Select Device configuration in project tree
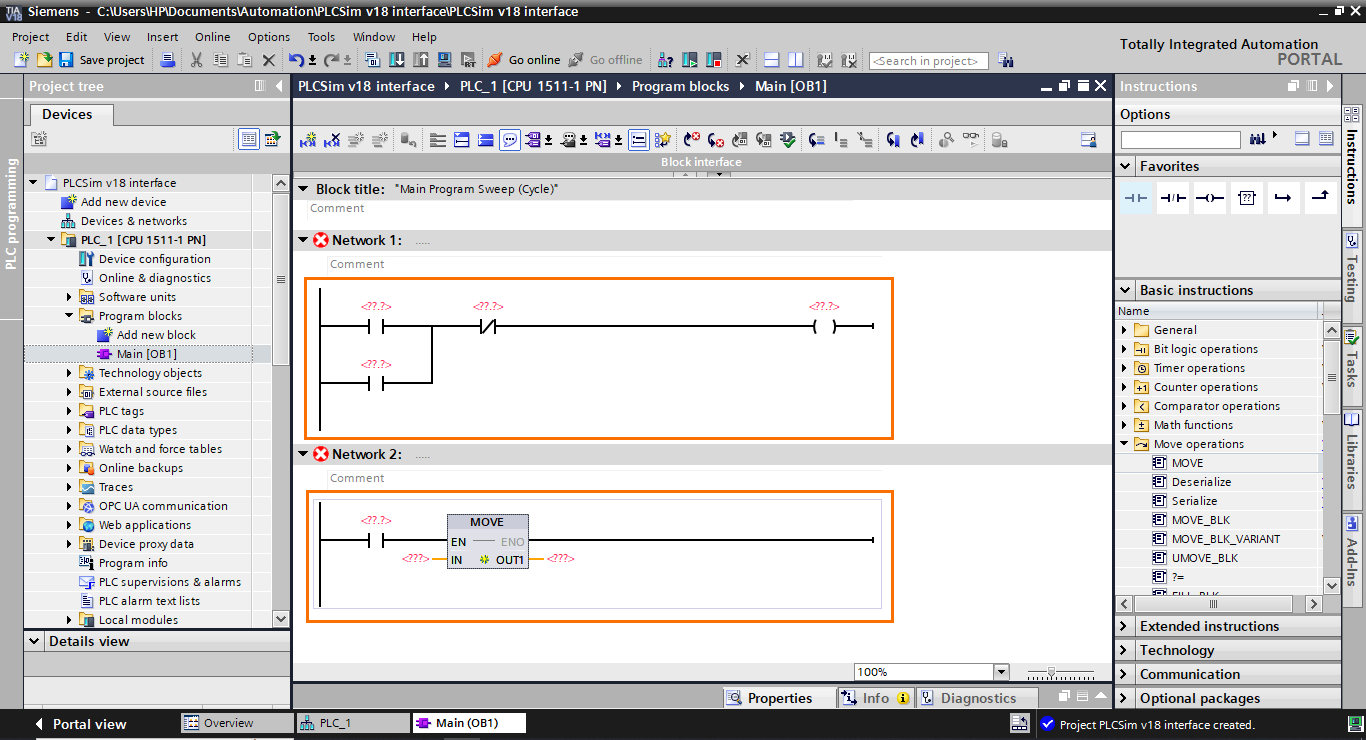The width and height of the screenshot is (1366, 740). click(x=154, y=259)
